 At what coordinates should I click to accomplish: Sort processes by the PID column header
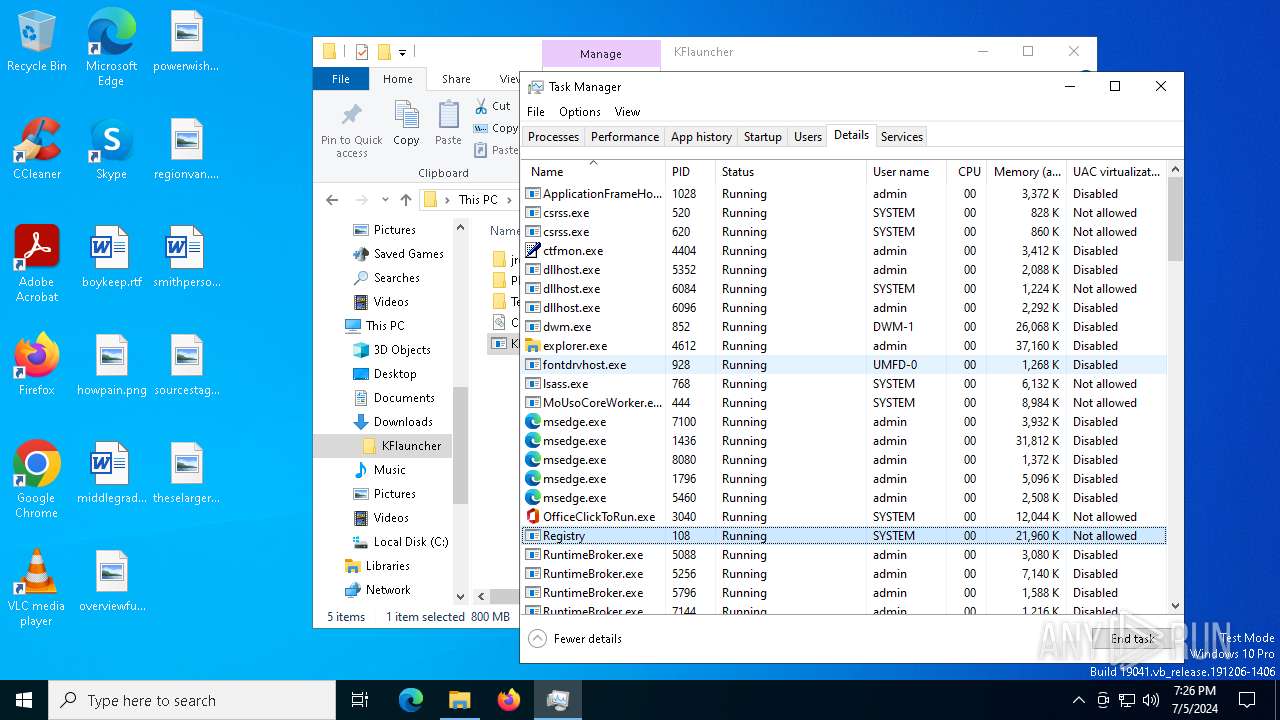point(692,172)
